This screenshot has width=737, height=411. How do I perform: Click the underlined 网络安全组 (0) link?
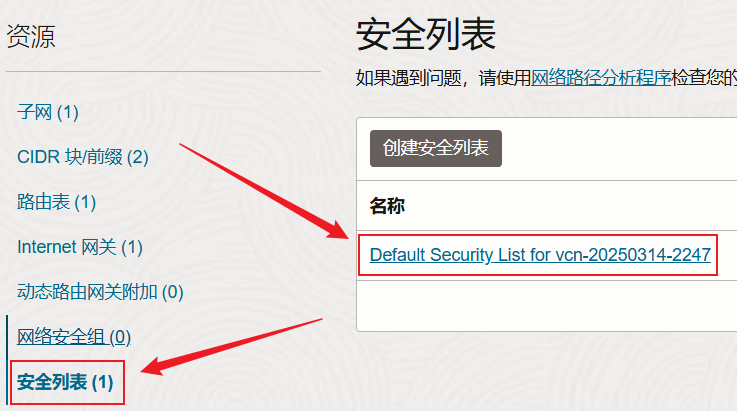pos(74,337)
